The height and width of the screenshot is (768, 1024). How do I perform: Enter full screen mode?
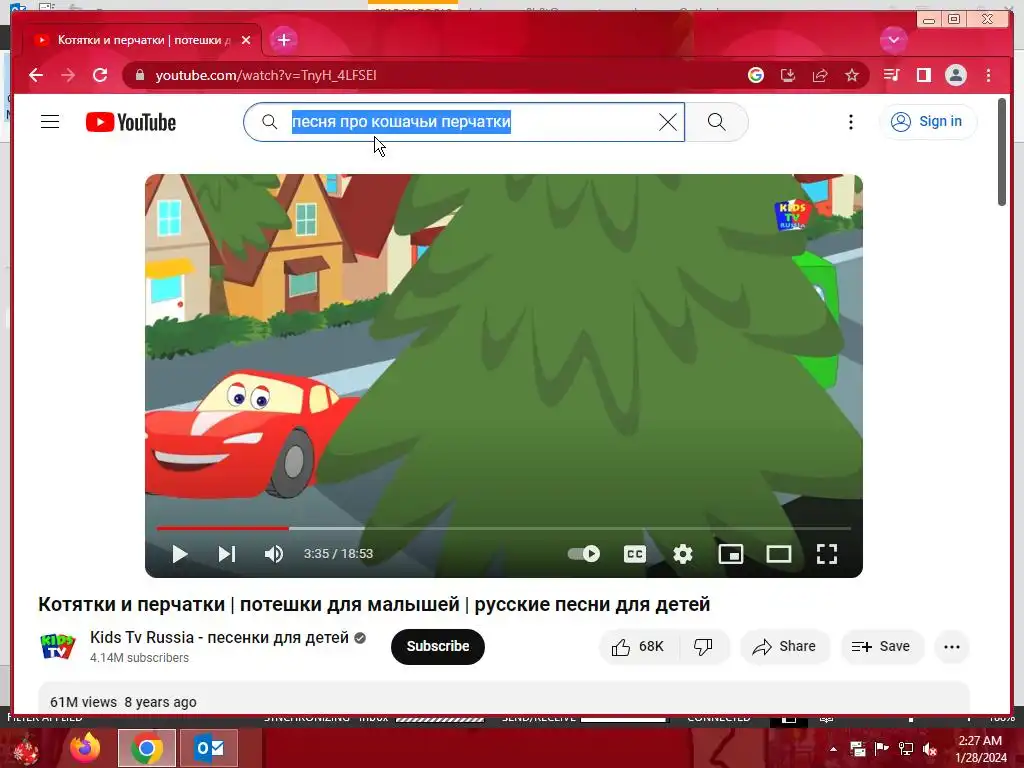tap(827, 554)
